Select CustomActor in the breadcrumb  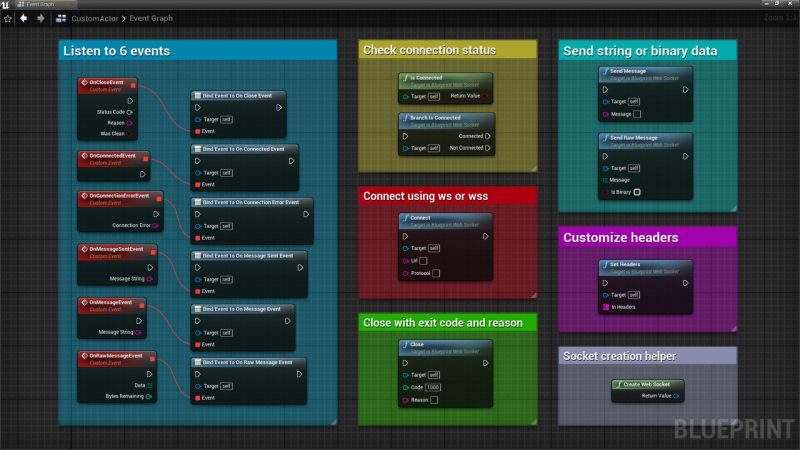point(95,18)
